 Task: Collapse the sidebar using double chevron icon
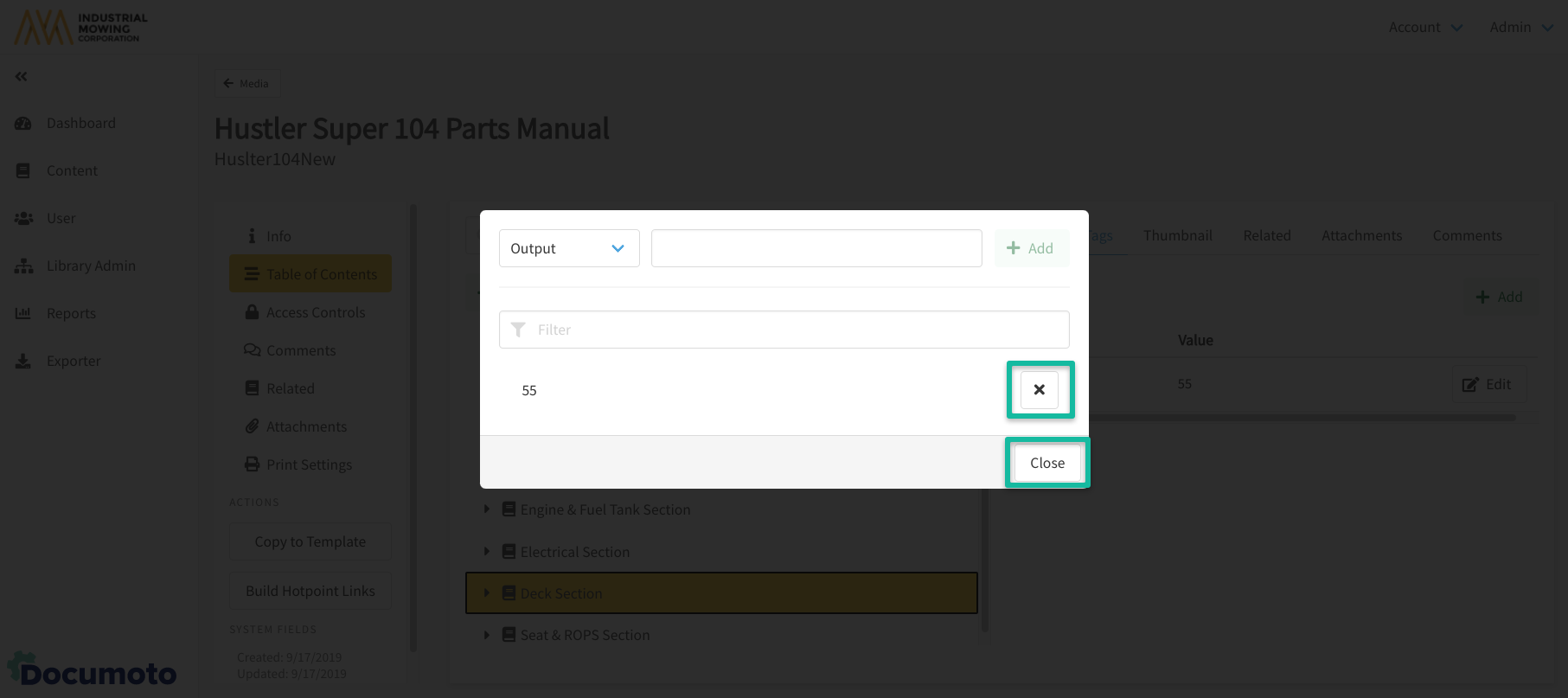tap(21, 77)
